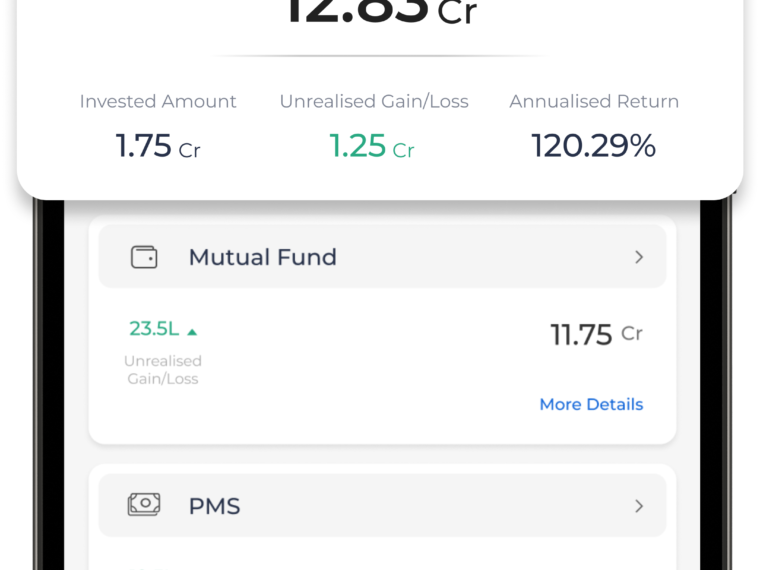This screenshot has height=570, width=760.
Task: Click the Mutual Fund wallet icon
Action: coord(144,257)
